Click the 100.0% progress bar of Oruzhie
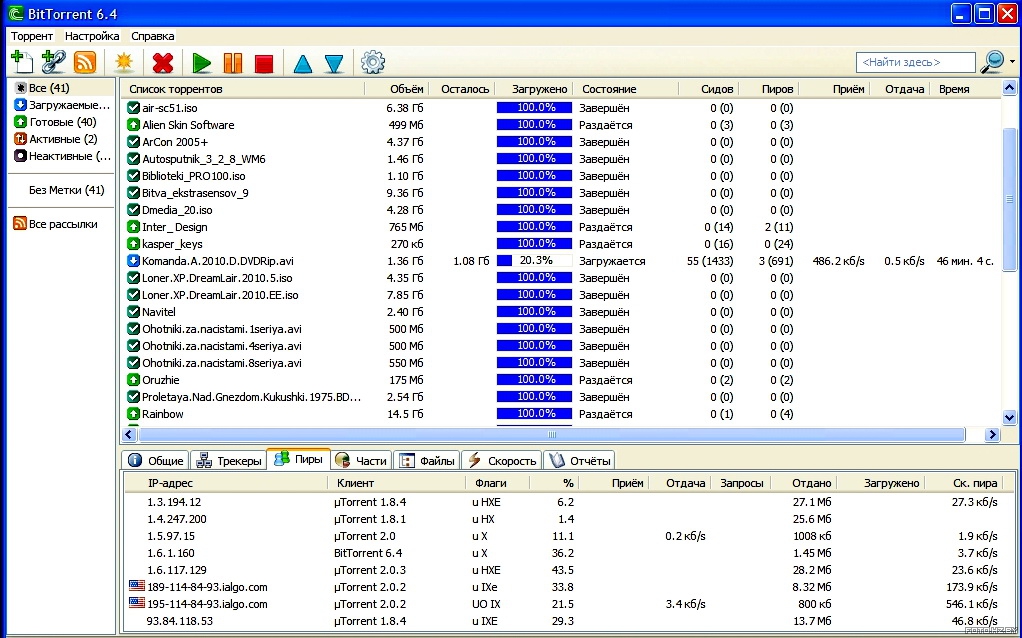 click(x=534, y=380)
